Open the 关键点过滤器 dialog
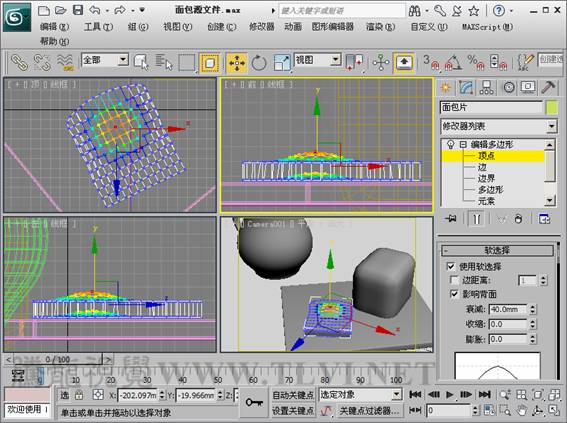The width and height of the screenshot is (567, 423). (370, 411)
